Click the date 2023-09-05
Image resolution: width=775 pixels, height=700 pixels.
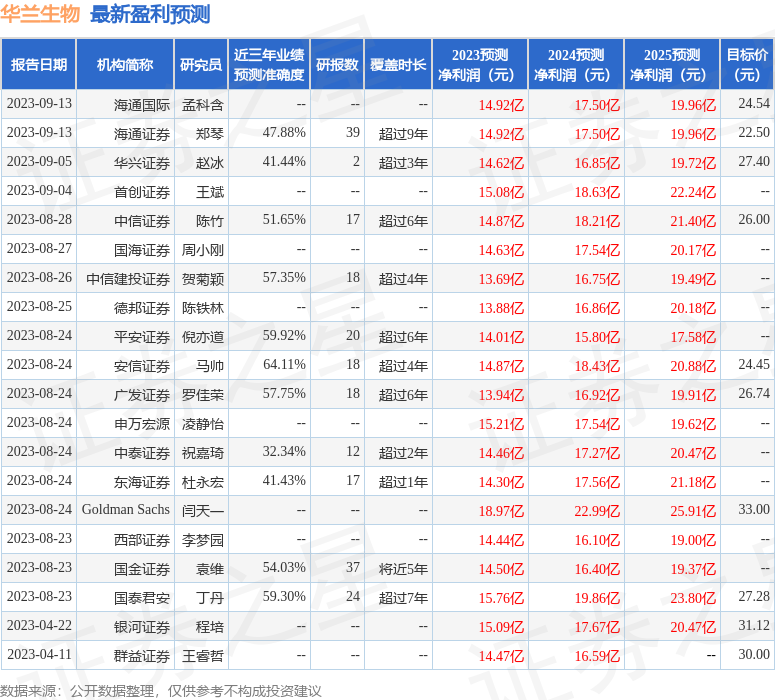coord(39,162)
